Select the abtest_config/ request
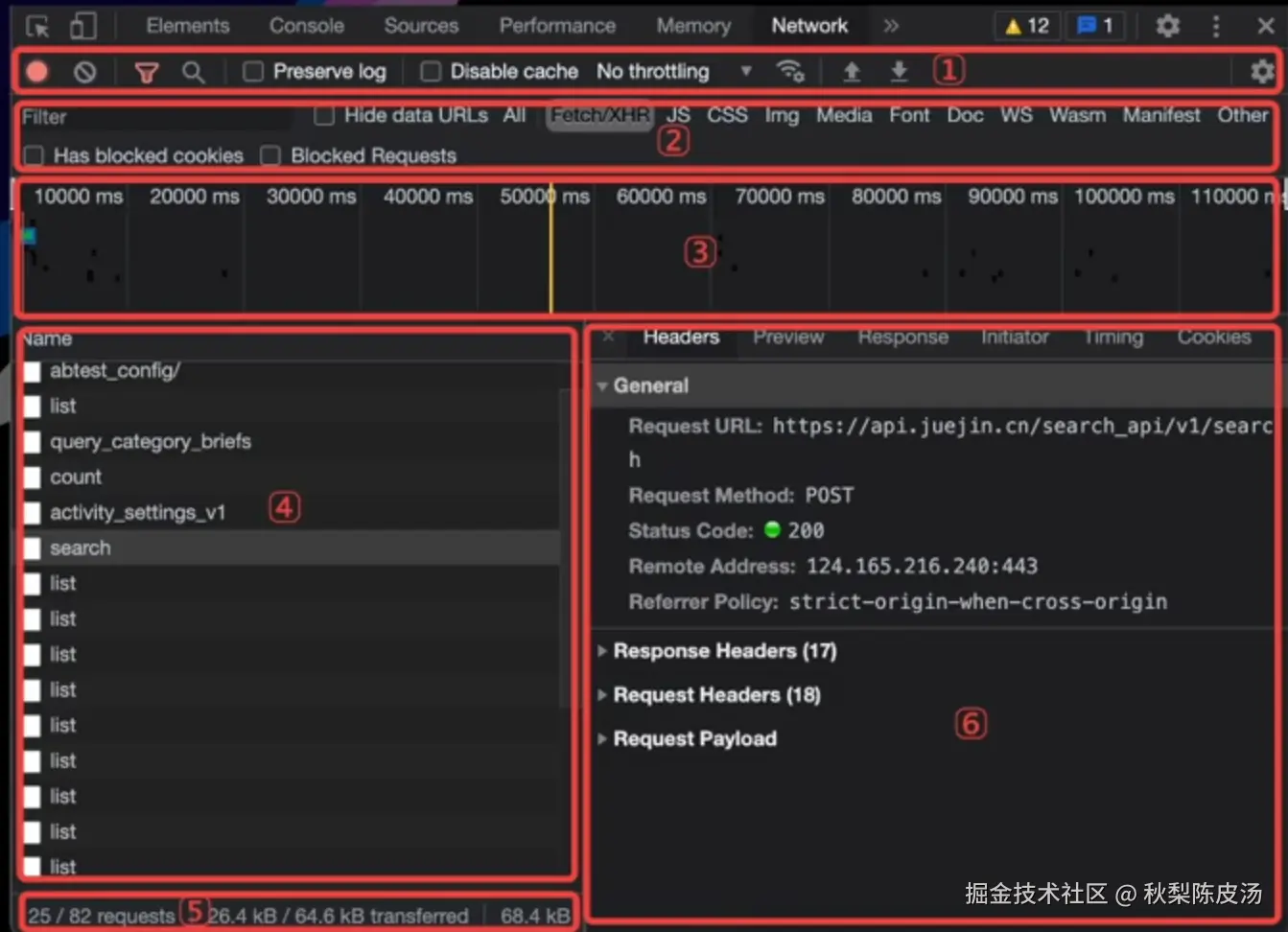The image size is (1288, 932). 290,370
